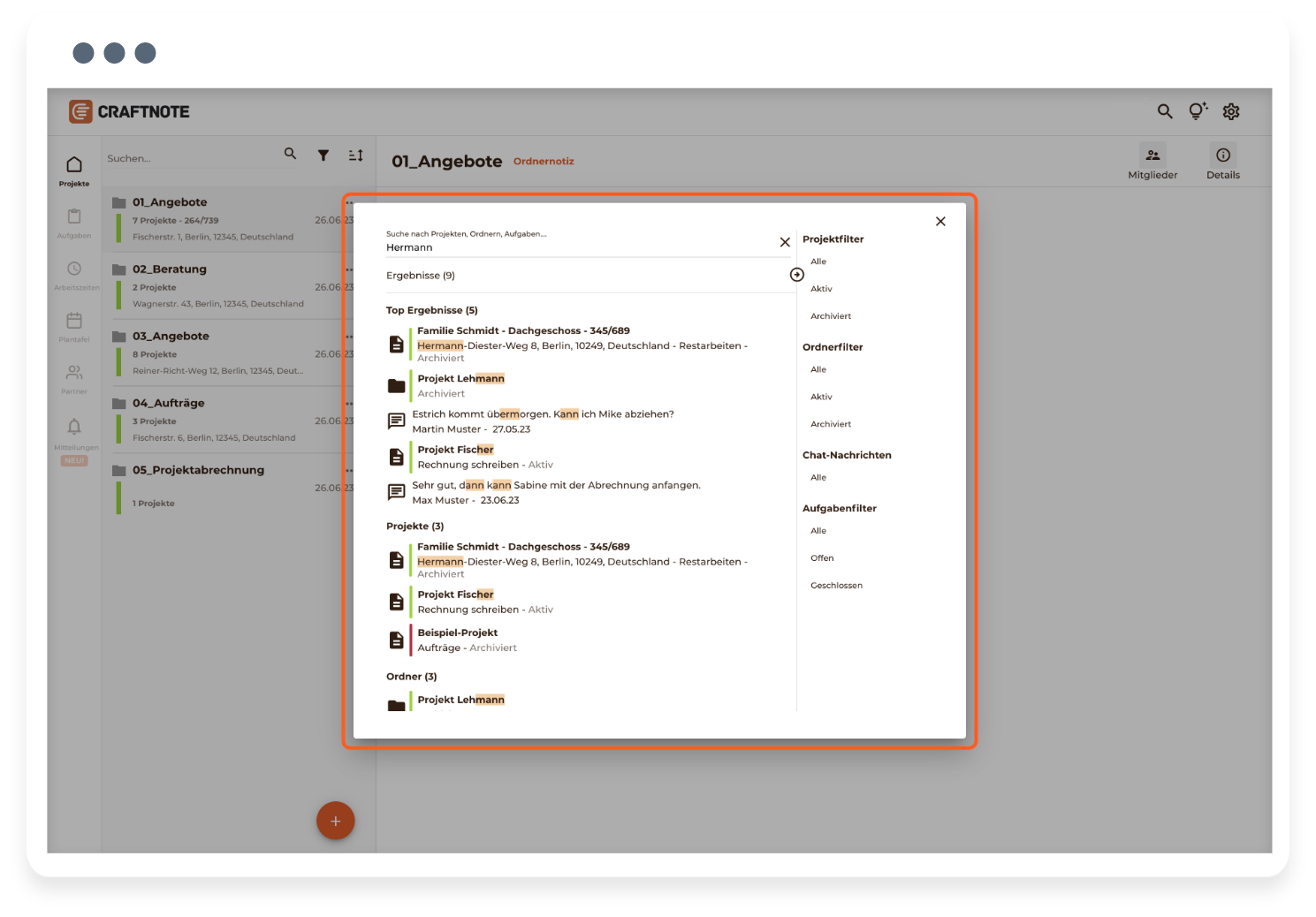1316x917 pixels.
Task: Select Archiviert under Ordnerfilter
Action: pos(830,424)
